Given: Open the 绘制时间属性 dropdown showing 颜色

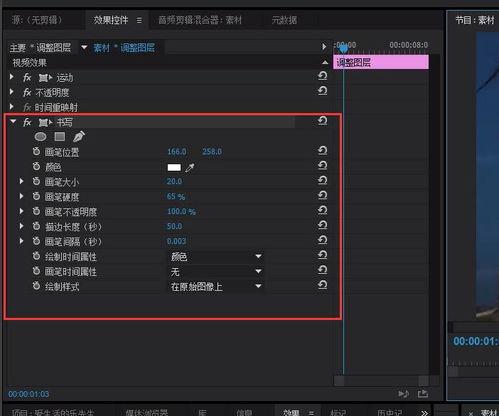Looking at the screenshot, I should point(216,257).
